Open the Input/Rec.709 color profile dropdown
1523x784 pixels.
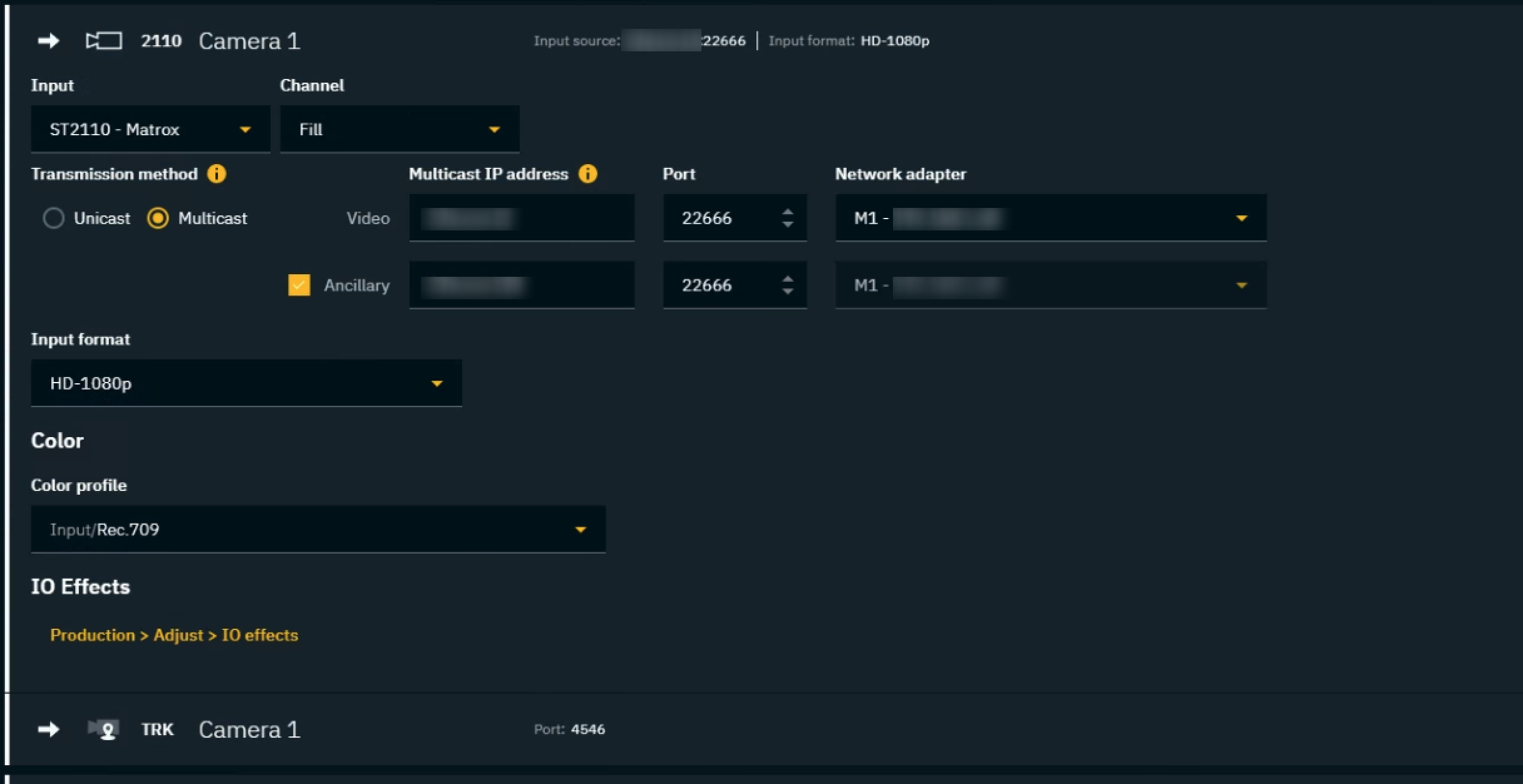click(x=318, y=530)
